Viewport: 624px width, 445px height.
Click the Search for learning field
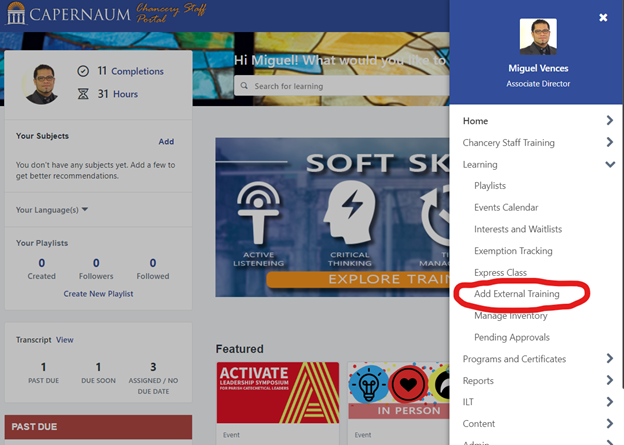tap(341, 86)
